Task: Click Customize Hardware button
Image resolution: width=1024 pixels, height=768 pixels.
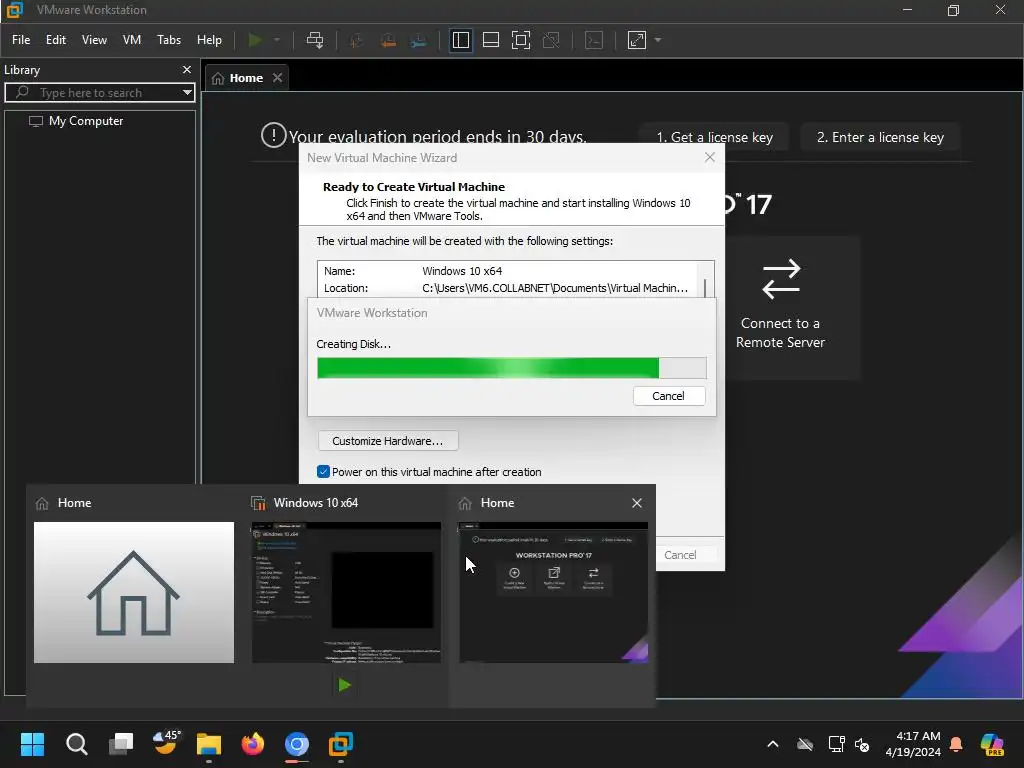Action: click(388, 441)
